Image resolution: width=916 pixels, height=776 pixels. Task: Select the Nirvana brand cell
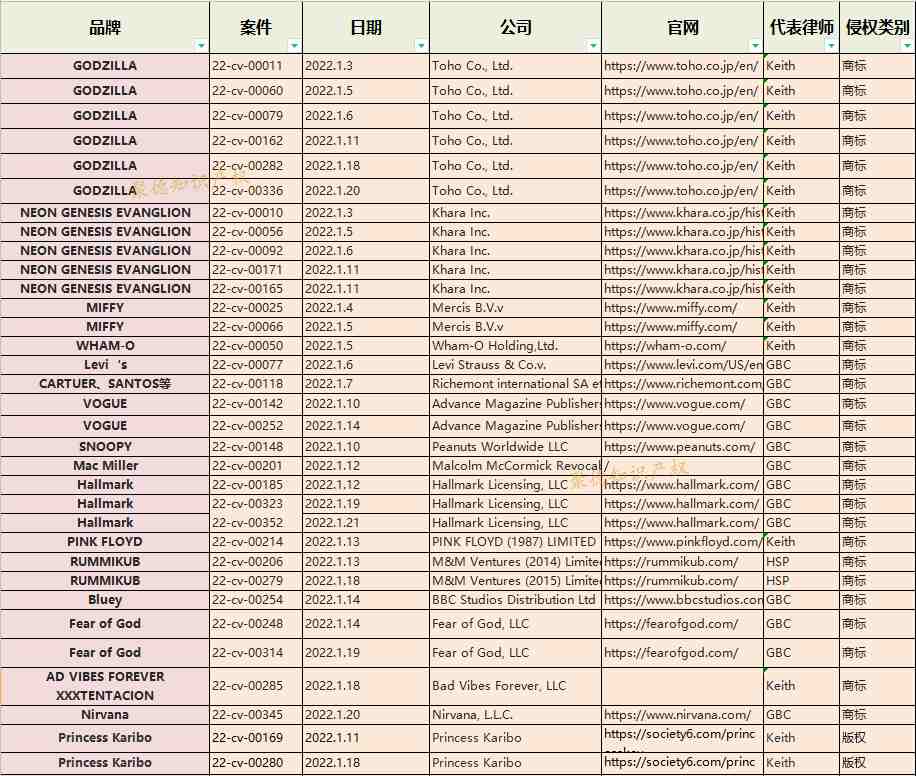click(x=105, y=715)
